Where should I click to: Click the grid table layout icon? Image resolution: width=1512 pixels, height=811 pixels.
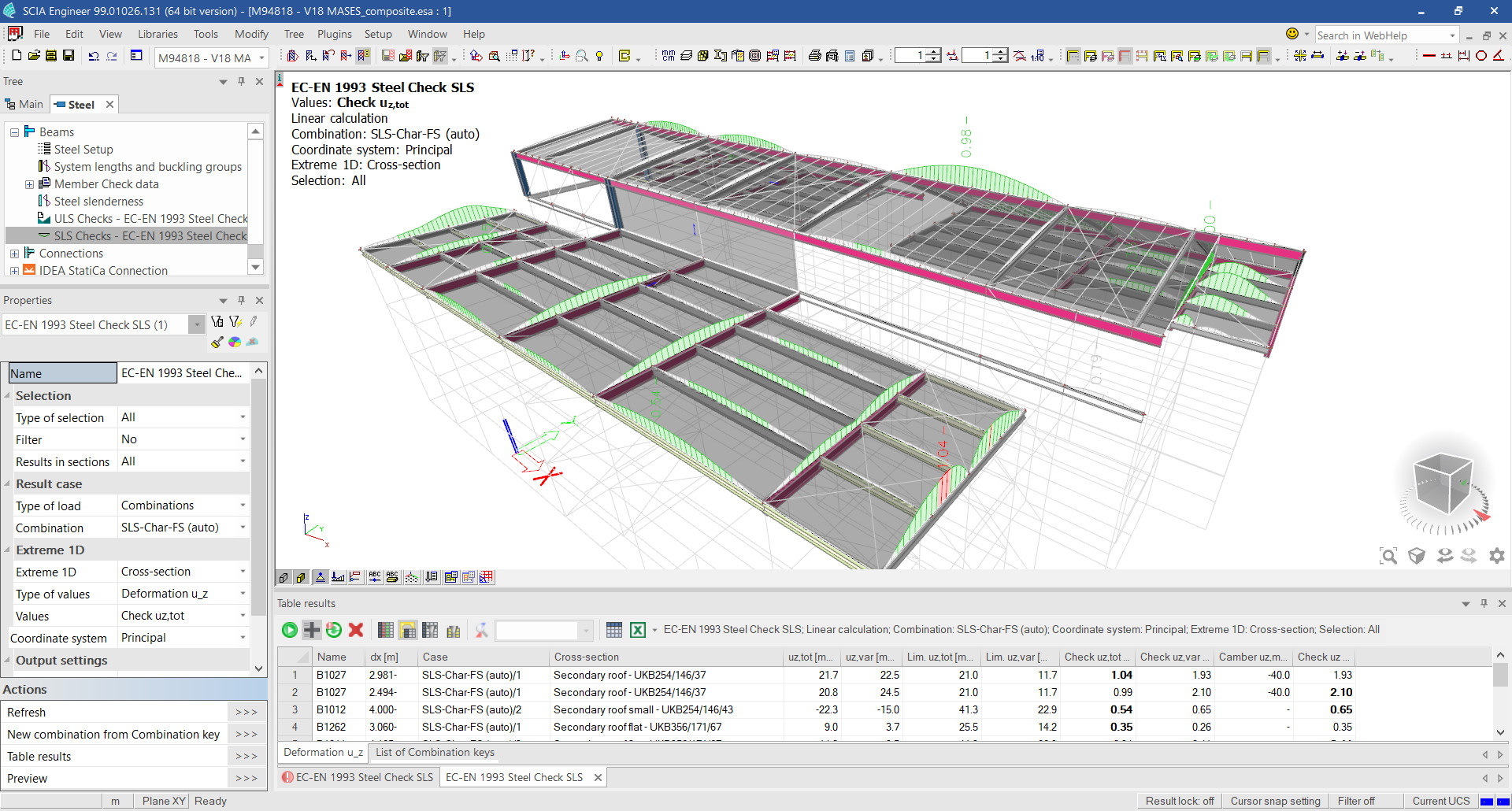coord(614,630)
